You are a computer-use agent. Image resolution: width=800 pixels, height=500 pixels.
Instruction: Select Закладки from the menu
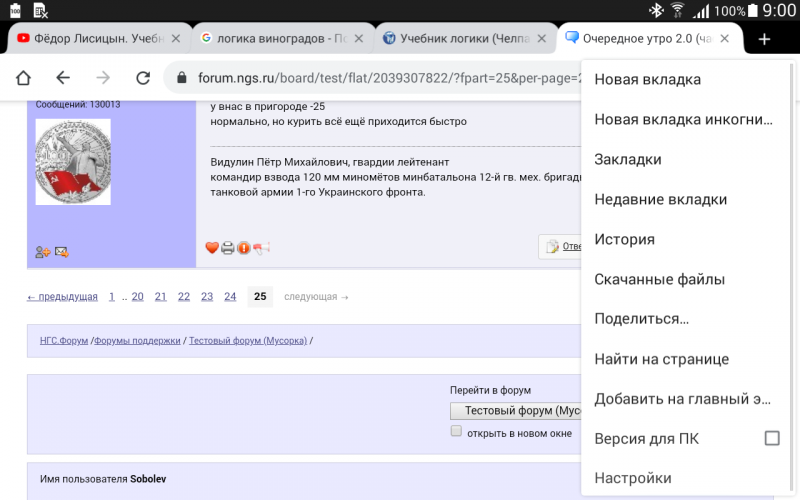click(628, 159)
